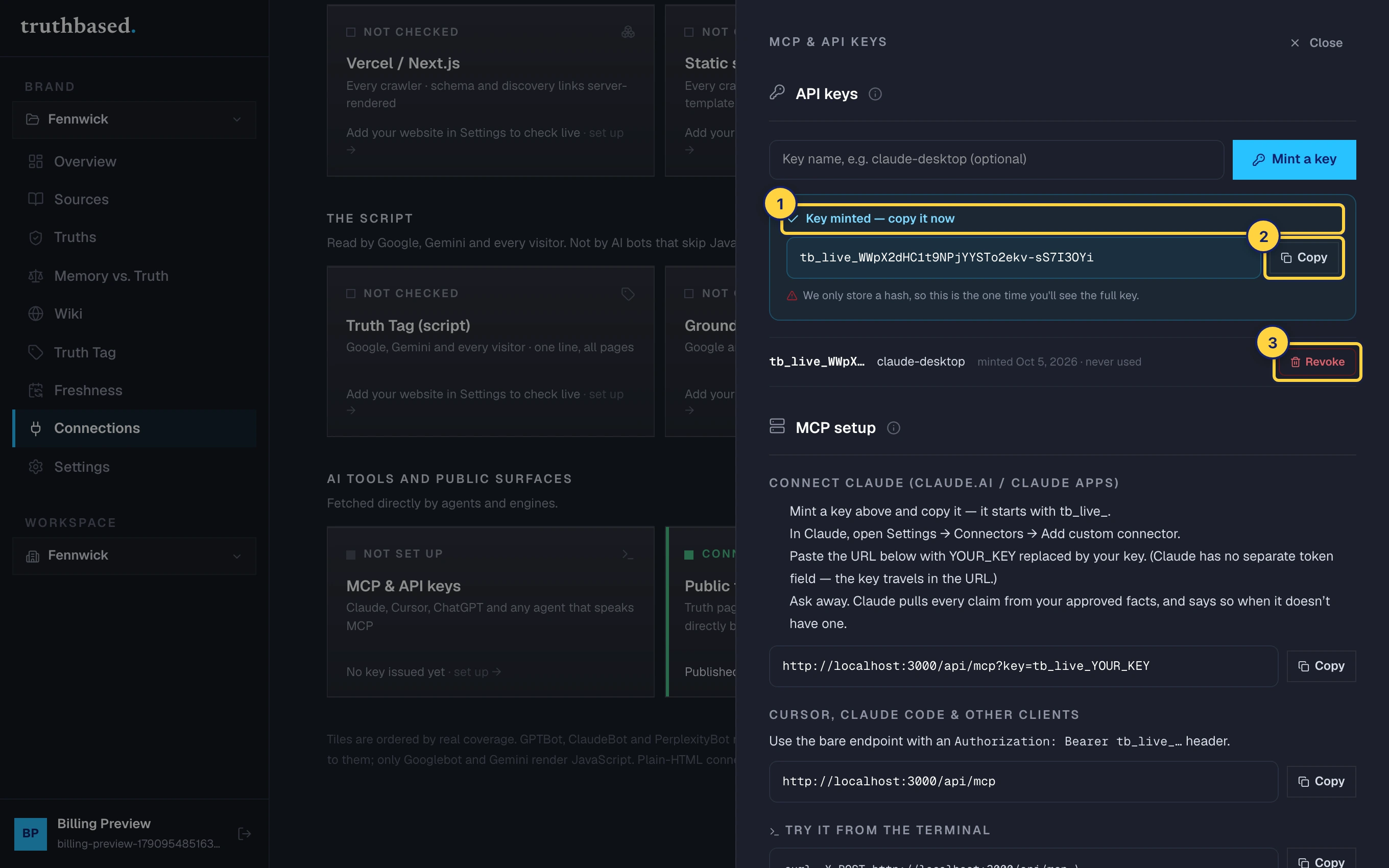The image size is (1389, 868).
Task: Click the 'Key minted — copy it now' message
Action: click(x=879, y=219)
